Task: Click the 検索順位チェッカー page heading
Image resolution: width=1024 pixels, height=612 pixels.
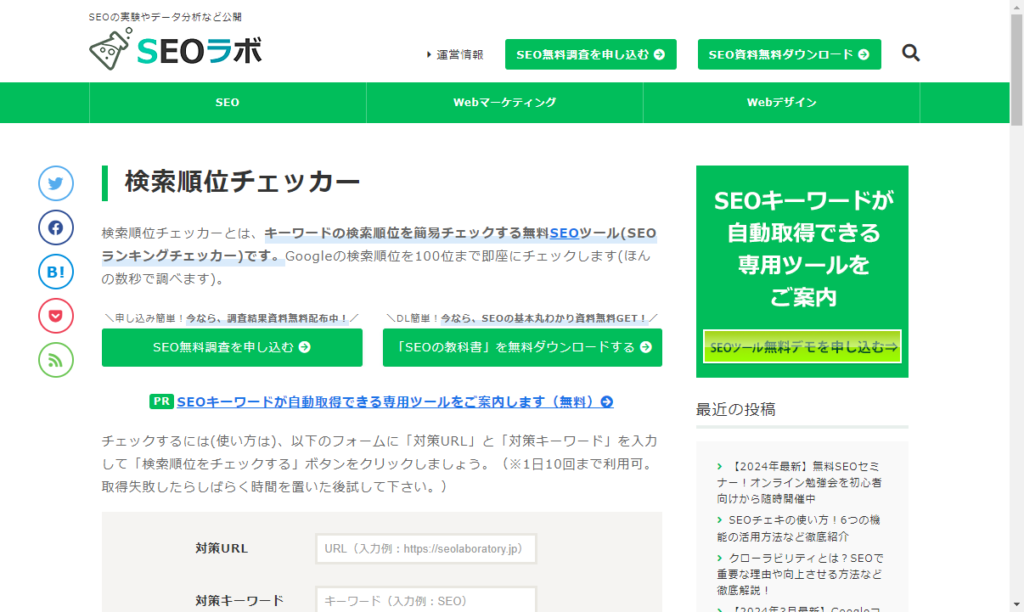Action: coord(242,182)
